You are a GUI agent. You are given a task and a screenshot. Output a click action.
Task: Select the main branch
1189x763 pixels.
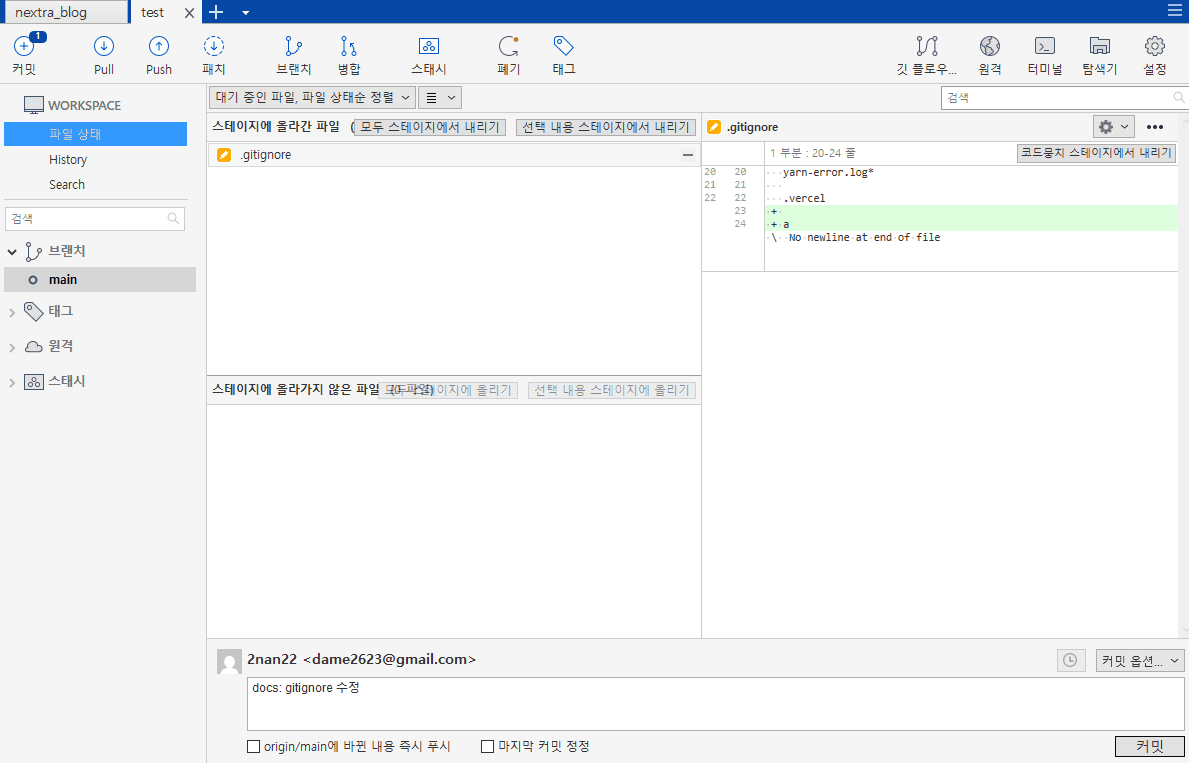99,279
